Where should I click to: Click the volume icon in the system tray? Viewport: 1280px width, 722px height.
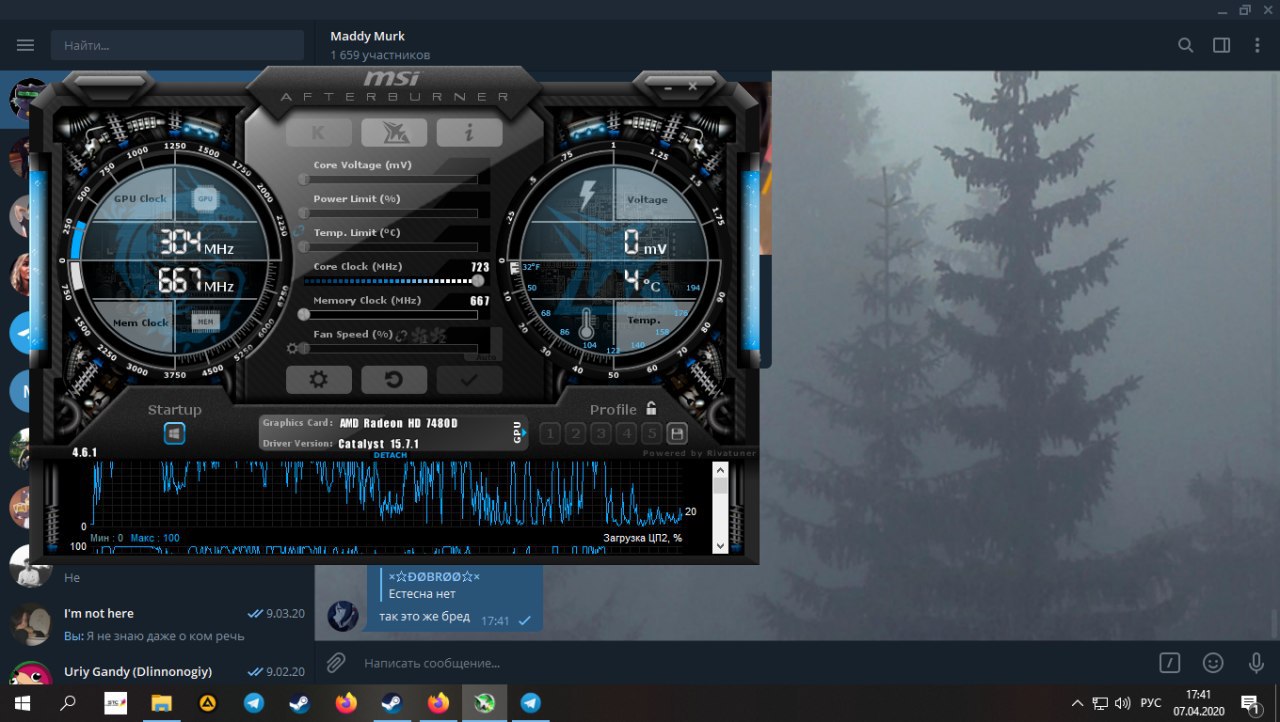pos(1122,703)
